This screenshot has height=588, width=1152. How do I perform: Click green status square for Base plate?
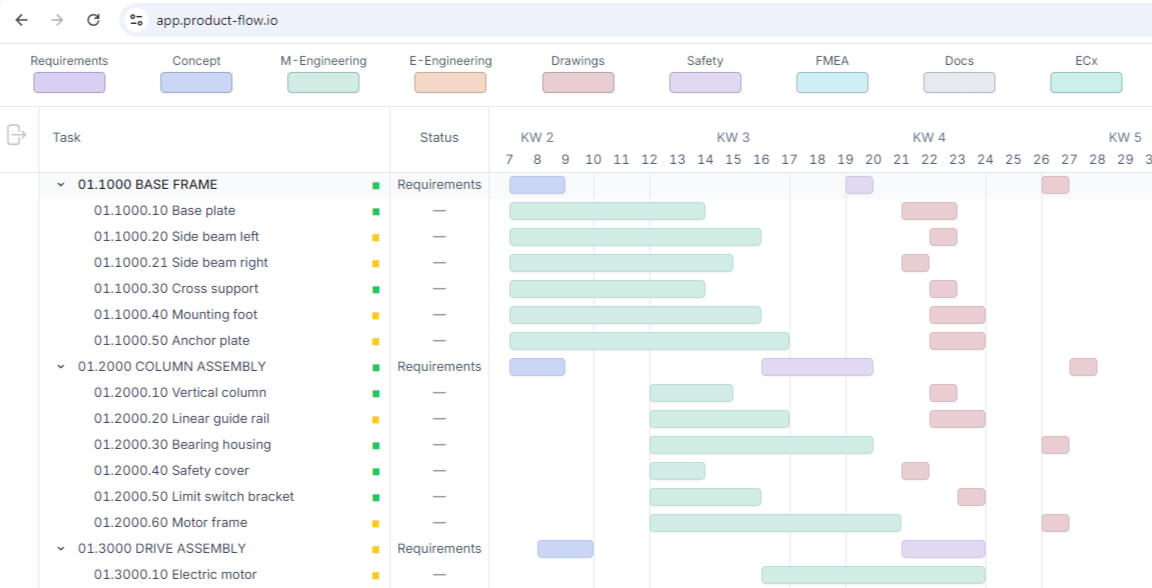point(376,211)
